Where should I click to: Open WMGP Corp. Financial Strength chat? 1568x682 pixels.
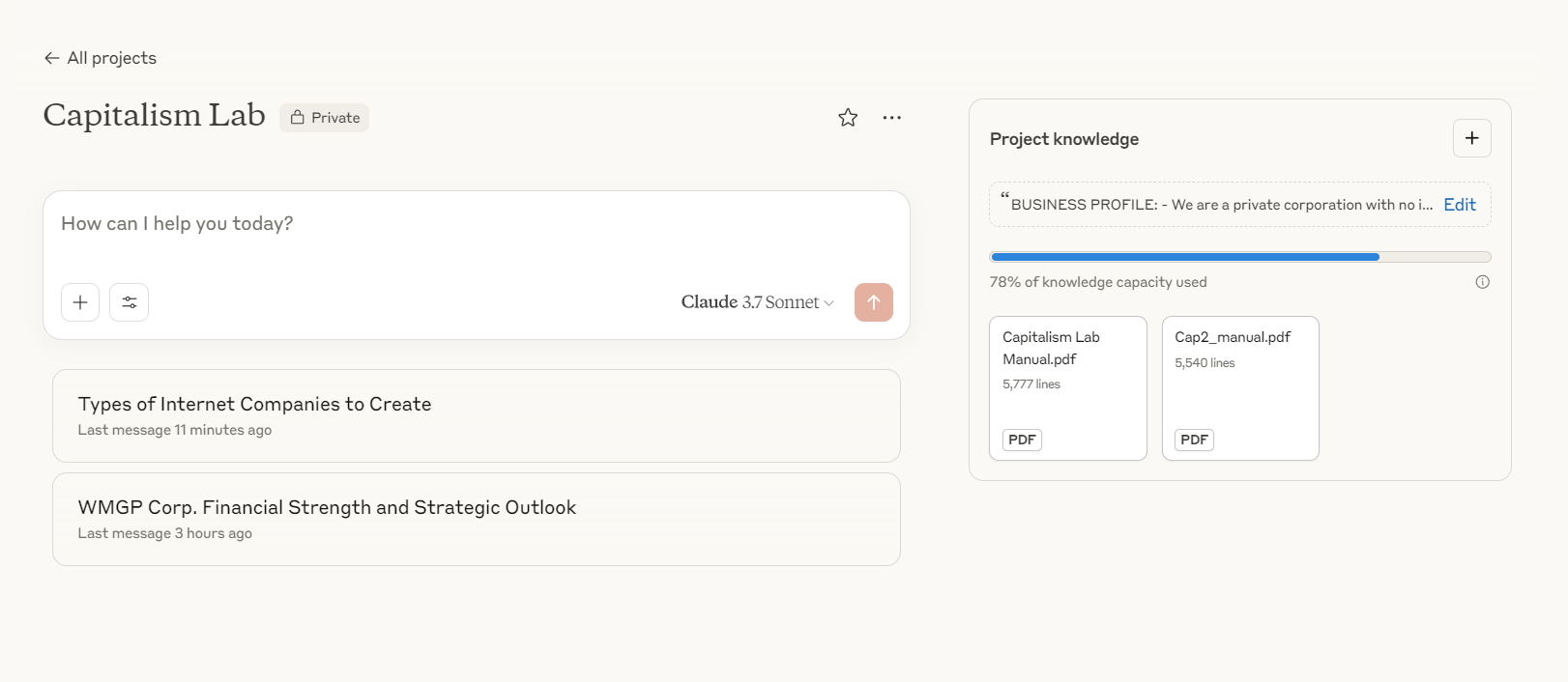pos(477,519)
